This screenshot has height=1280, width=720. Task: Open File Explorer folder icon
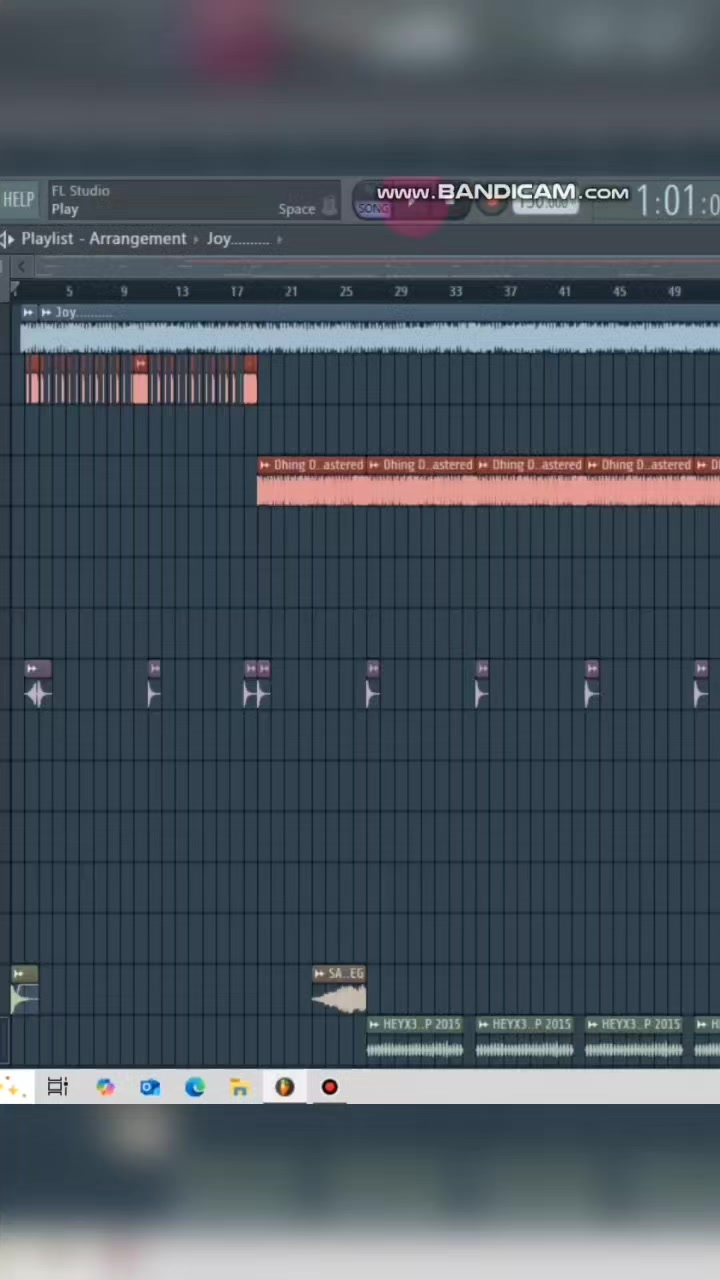(240, 1087)
